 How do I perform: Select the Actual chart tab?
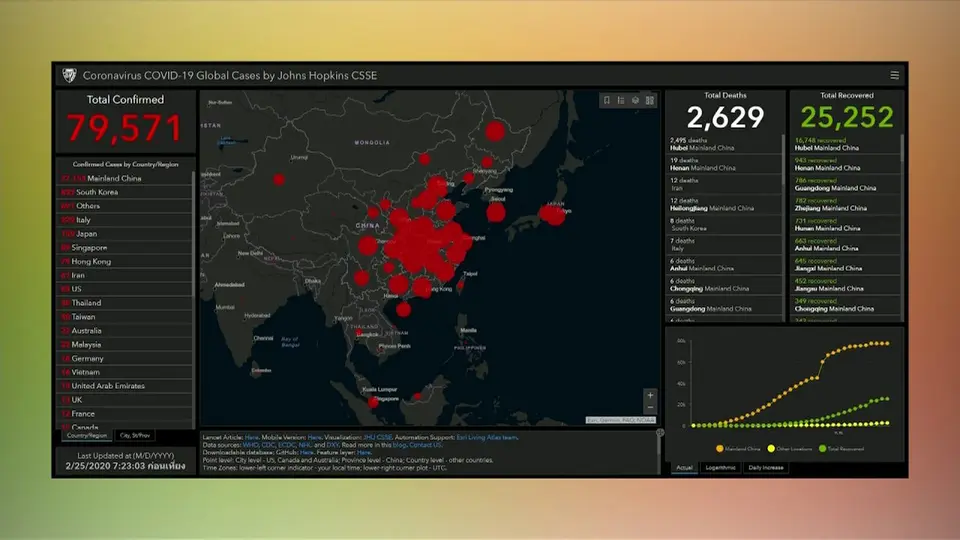point(684,468)
